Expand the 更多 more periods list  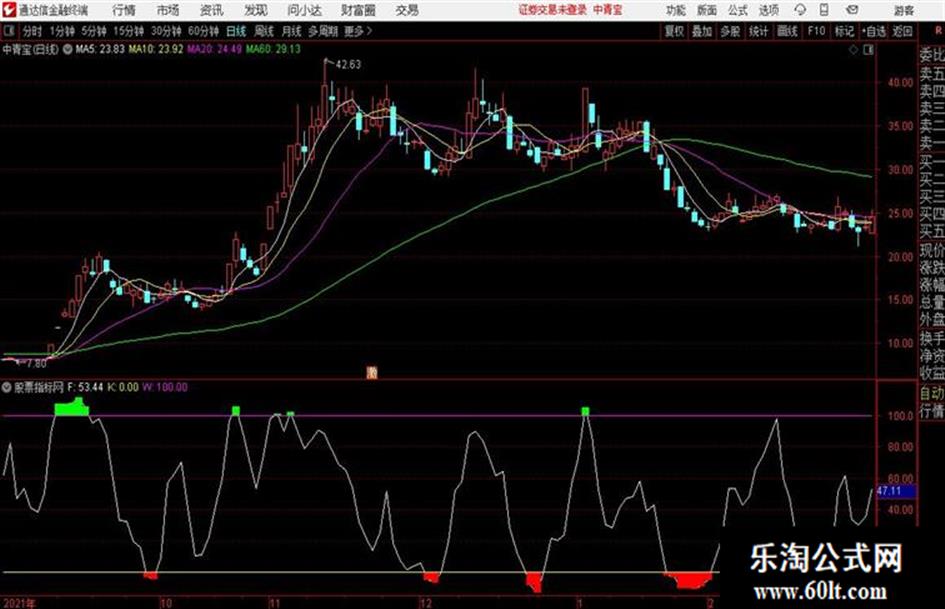358,31
